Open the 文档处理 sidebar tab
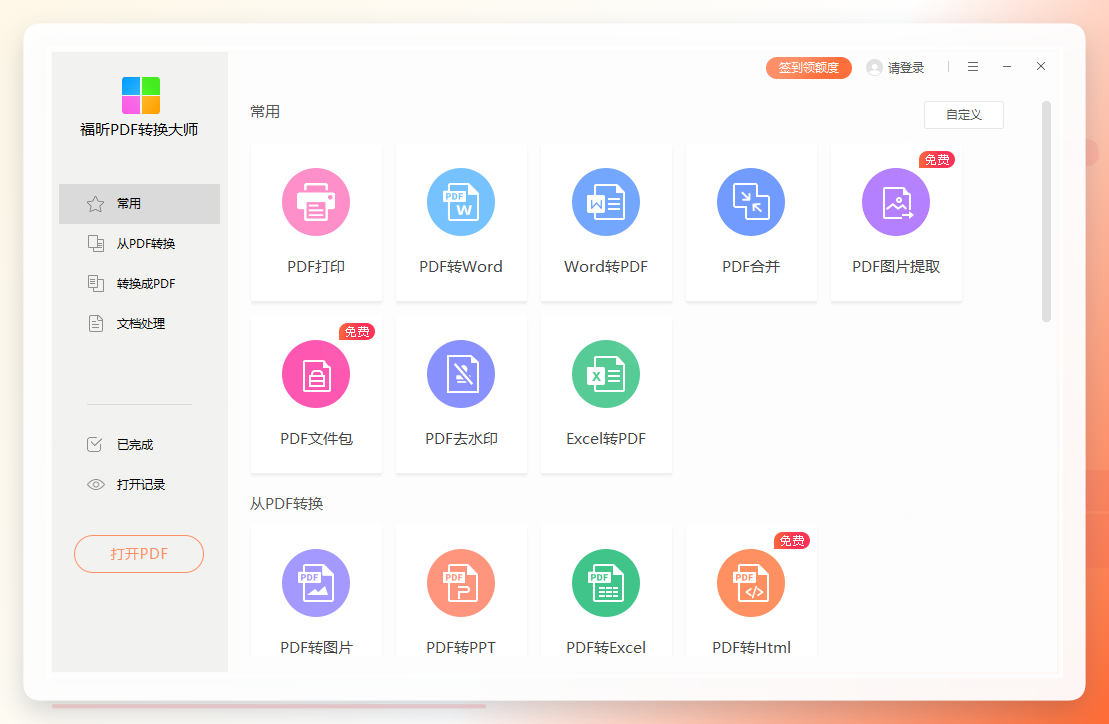The width and height of the screenshot is (1109, 724). coord(139,324)
